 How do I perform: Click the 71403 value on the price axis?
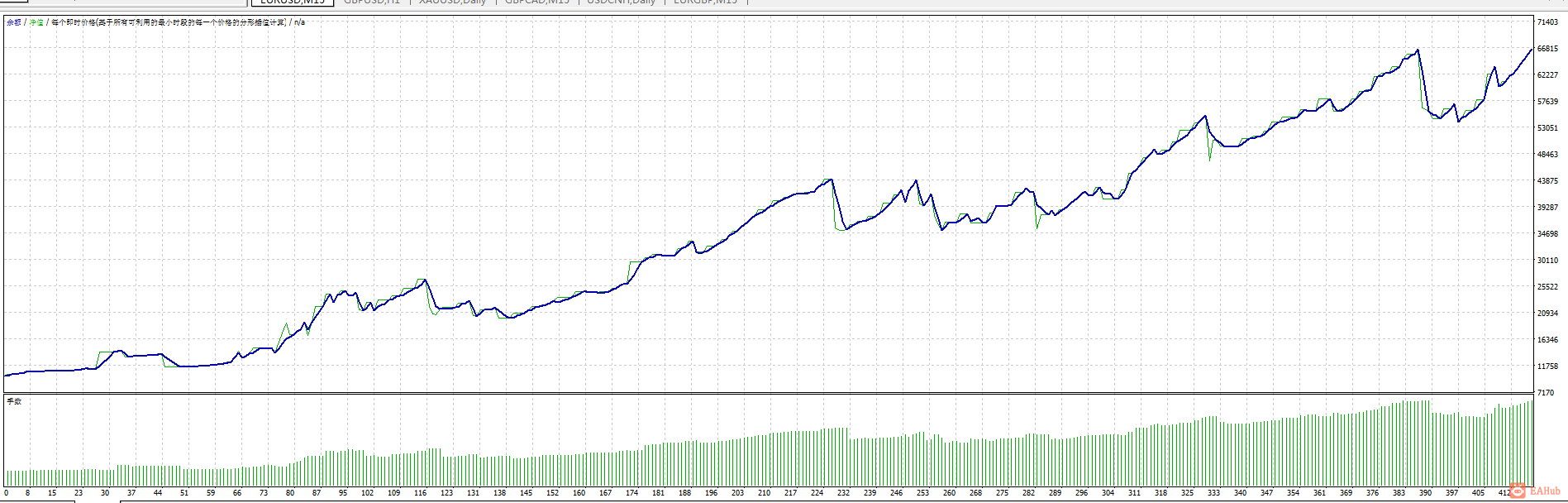(1547, 22)
